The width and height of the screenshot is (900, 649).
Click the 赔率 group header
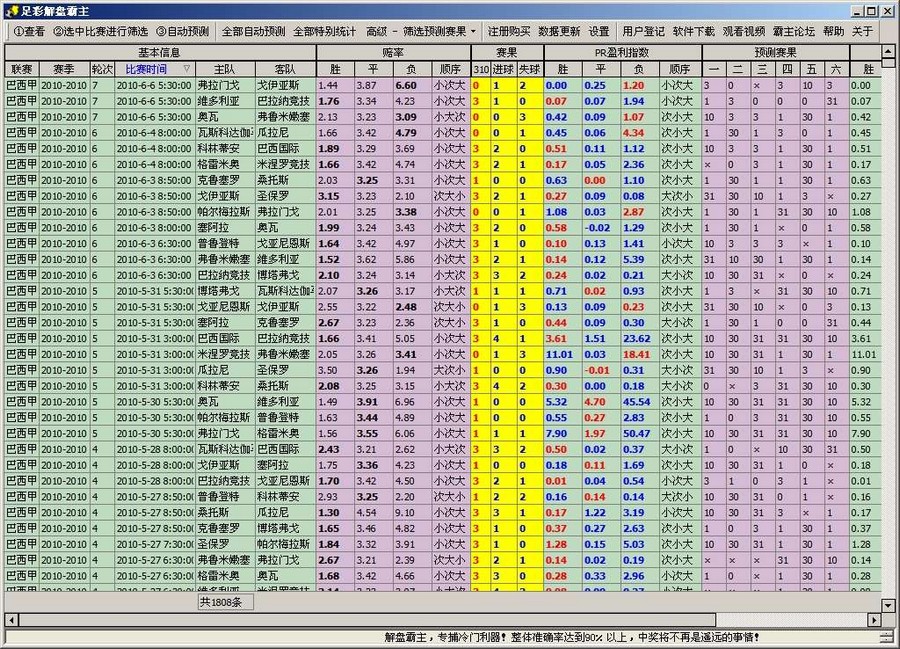click(393, 53)
